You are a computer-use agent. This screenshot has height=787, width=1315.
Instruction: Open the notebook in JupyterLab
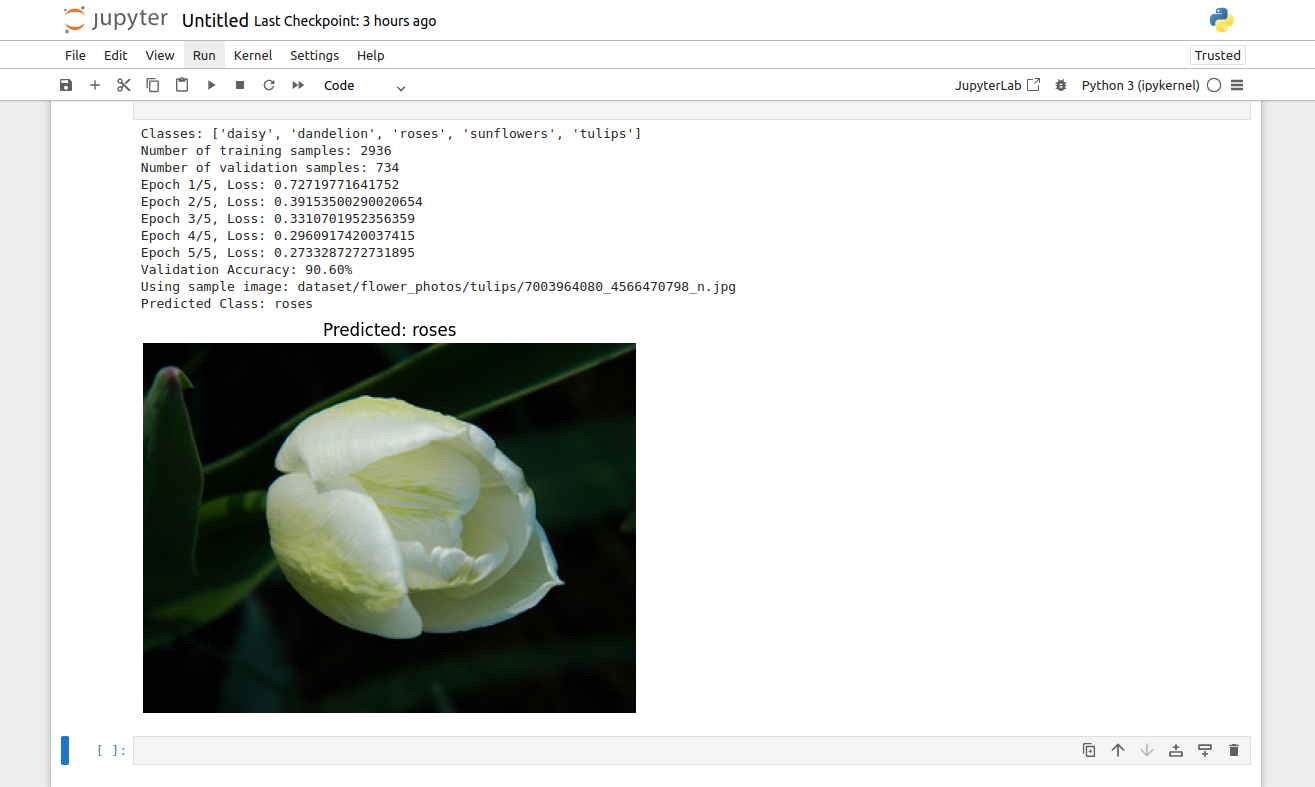point(997,86)
